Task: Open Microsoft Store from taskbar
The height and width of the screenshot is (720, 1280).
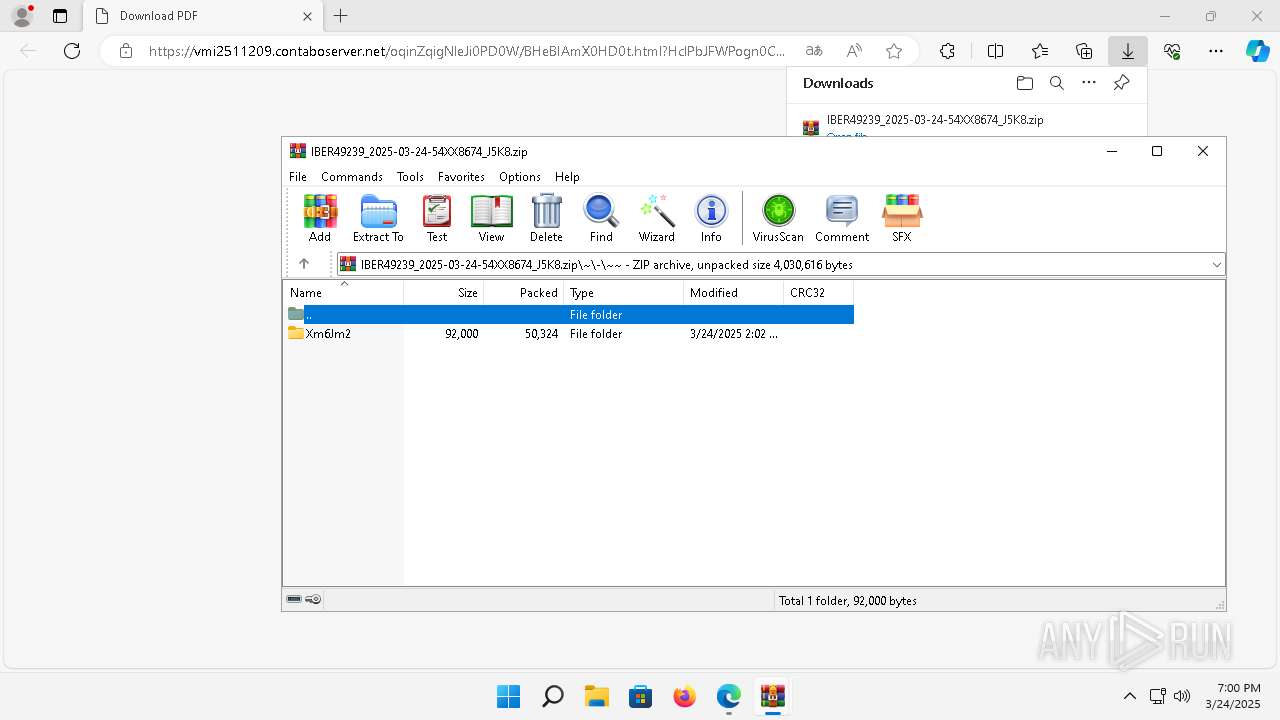Action: [640, 696]
